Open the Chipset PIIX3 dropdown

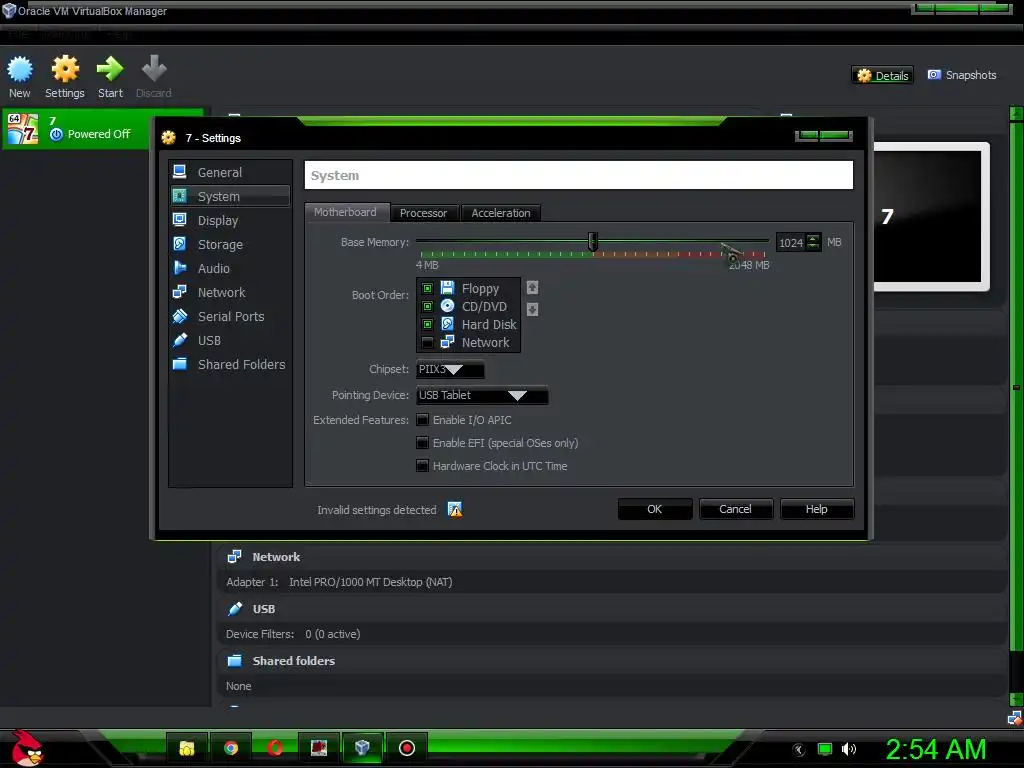(x=450, y=370)
